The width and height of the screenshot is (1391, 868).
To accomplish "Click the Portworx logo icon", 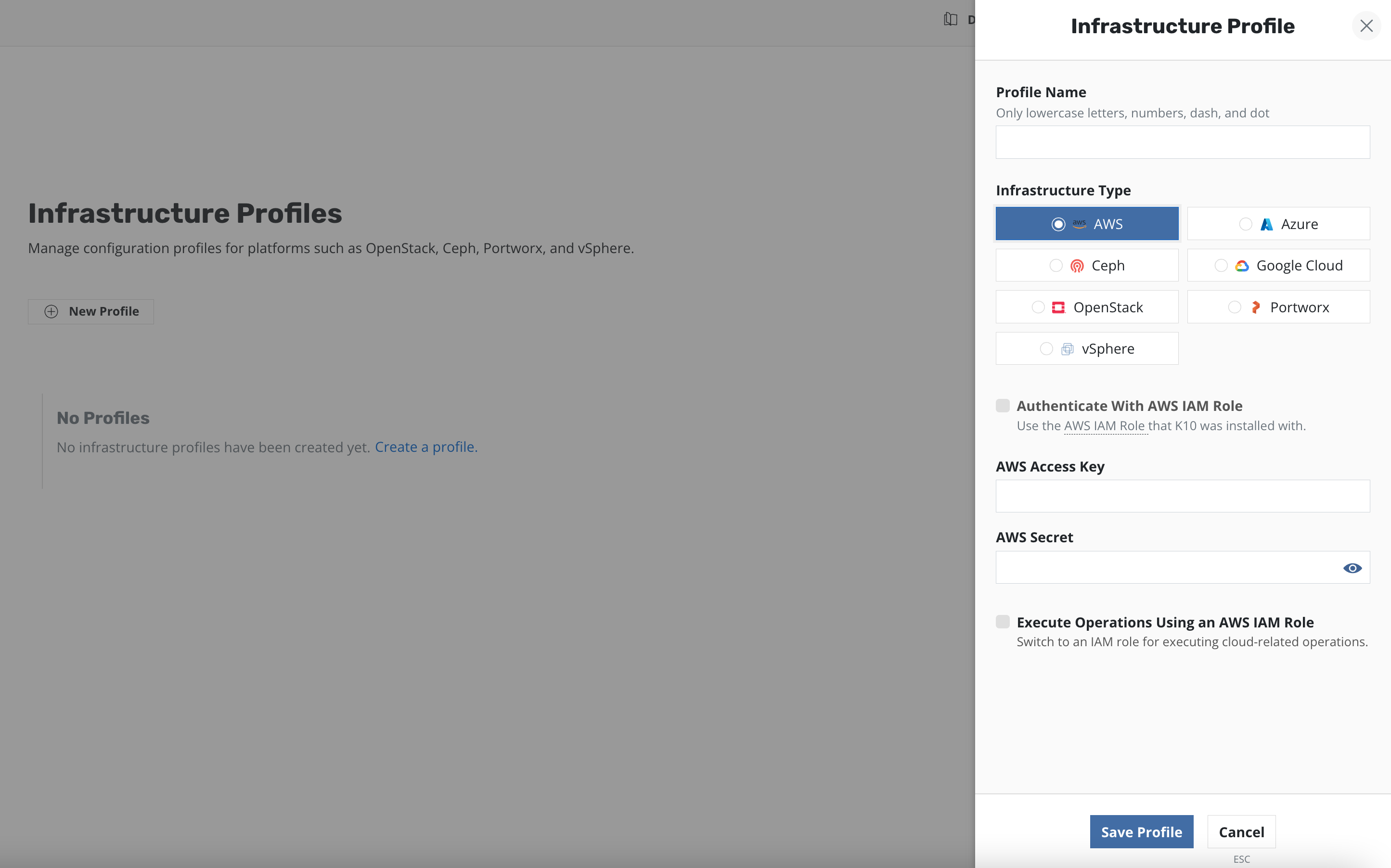I will point(1256,307).
